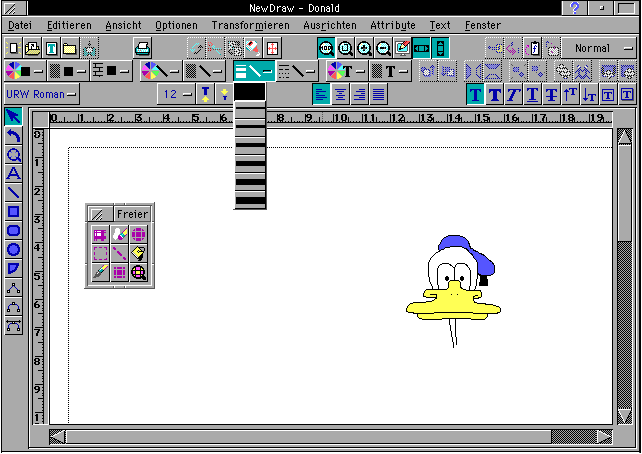Viewport: 642px width, 454px height.
Task: Open the area color wheel dropdown
Action: 25,71
